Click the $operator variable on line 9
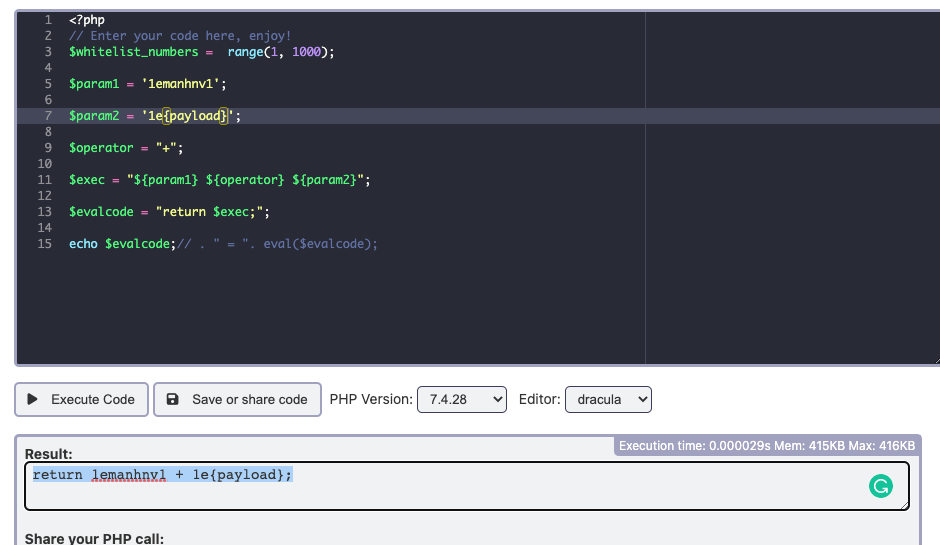The image size is (940, 545). [101, 148]
